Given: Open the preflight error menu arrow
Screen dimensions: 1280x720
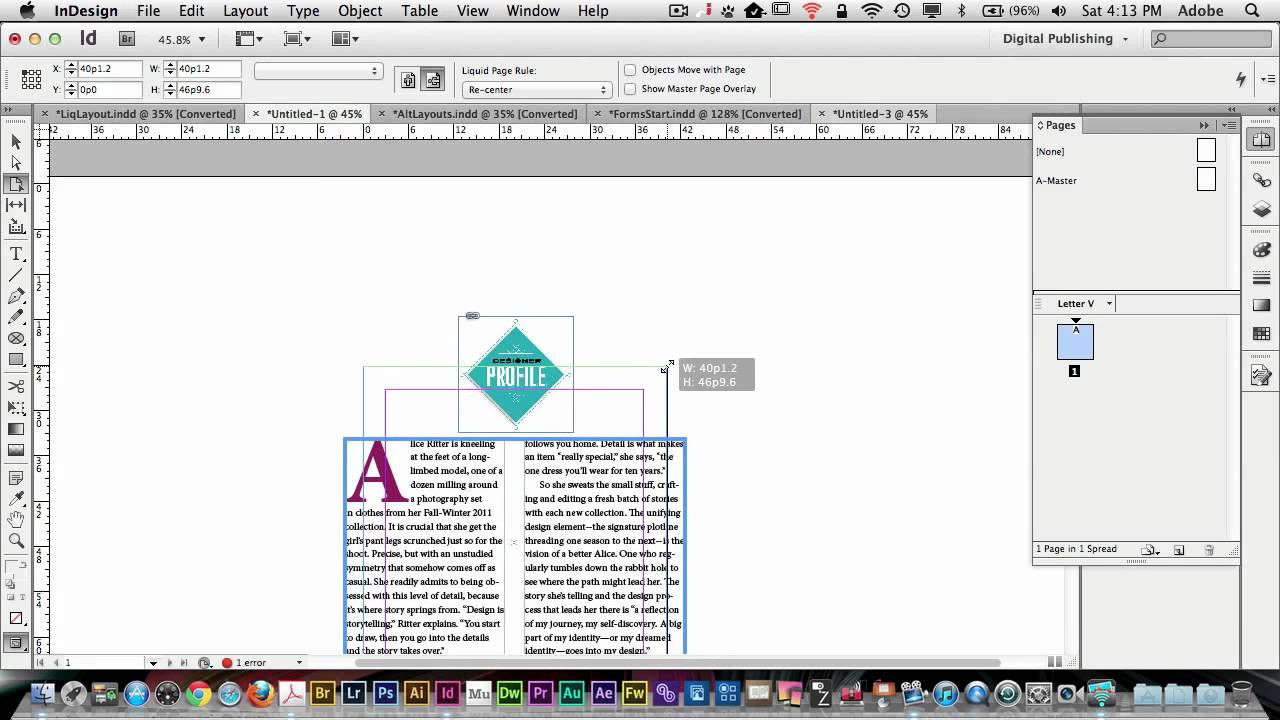Looking at the screenshot, I should [x=299, y=663].
